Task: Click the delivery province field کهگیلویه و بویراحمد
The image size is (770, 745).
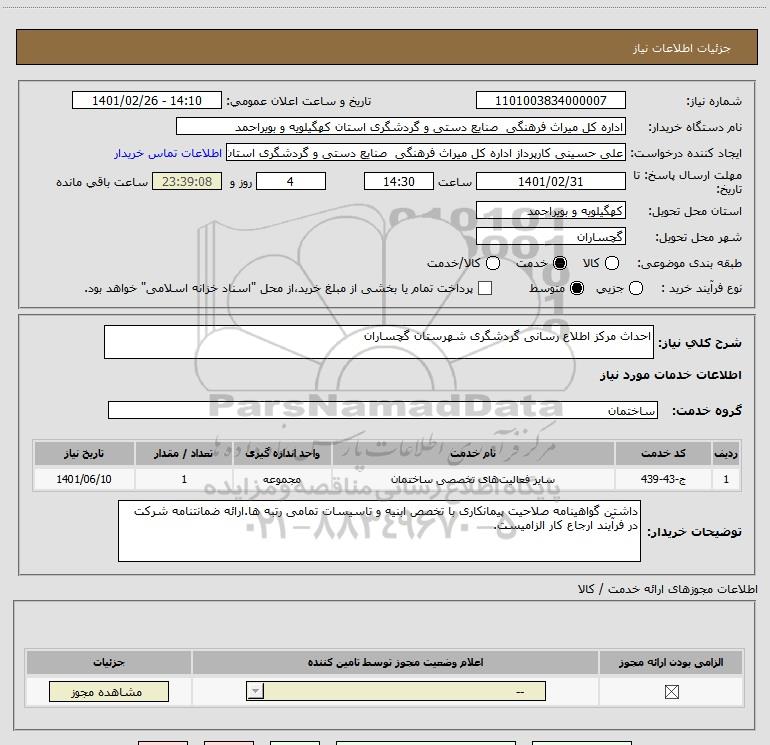Action: [550, 211]
